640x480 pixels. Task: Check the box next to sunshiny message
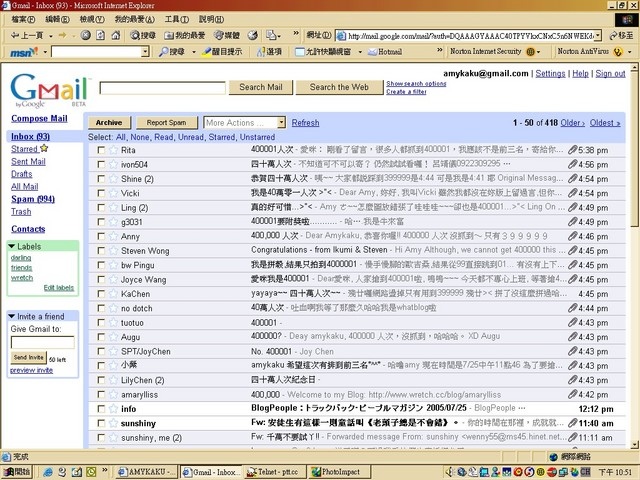101,423
